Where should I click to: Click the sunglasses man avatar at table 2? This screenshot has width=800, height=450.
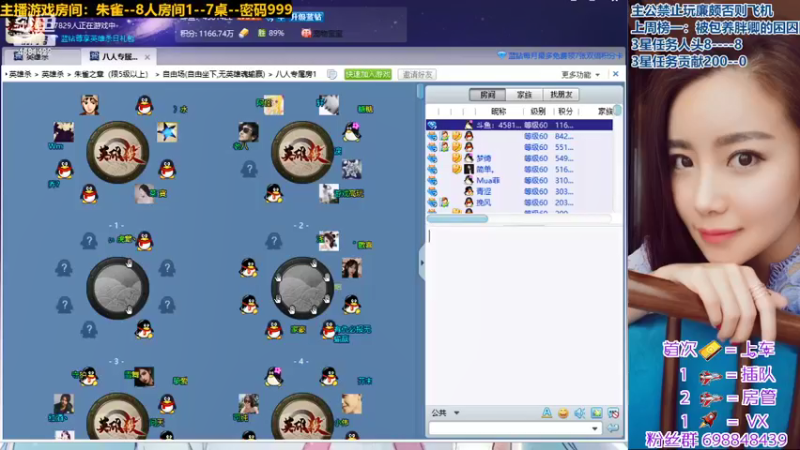[248, 132]
